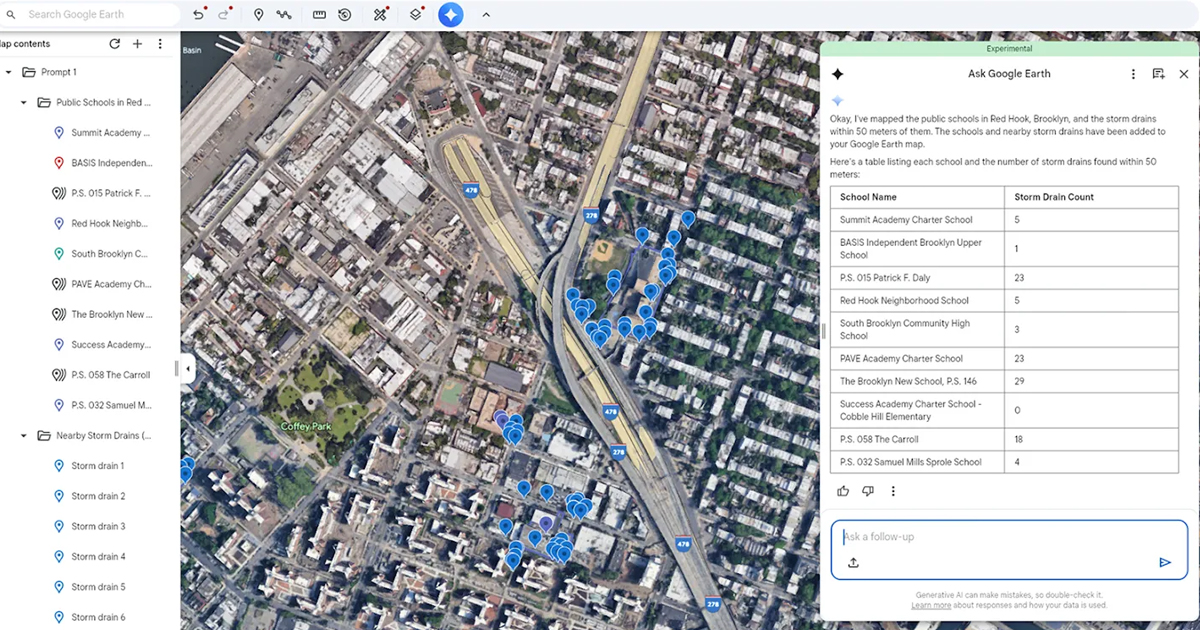This screenshot has height=630, width=1200.
Task: Open the measure distance ruler tool
Action: [x=320, y=15]
